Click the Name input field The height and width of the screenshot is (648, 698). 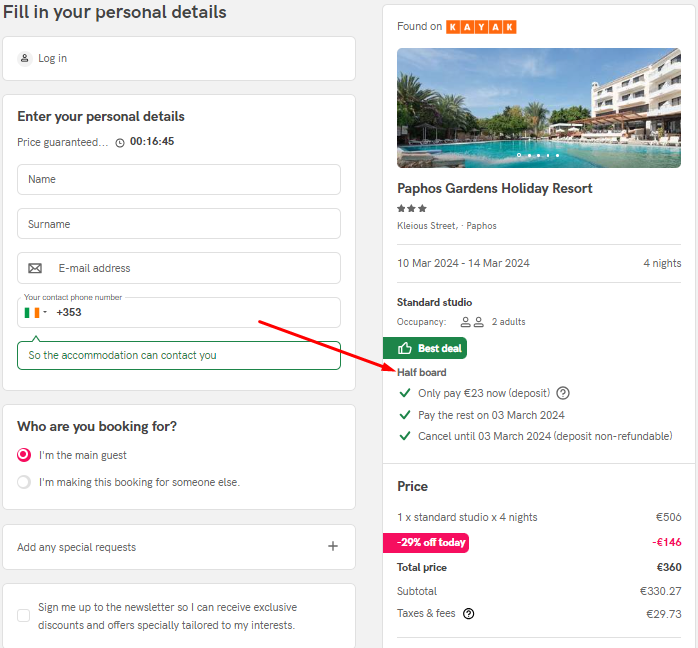tap(179, 179)
